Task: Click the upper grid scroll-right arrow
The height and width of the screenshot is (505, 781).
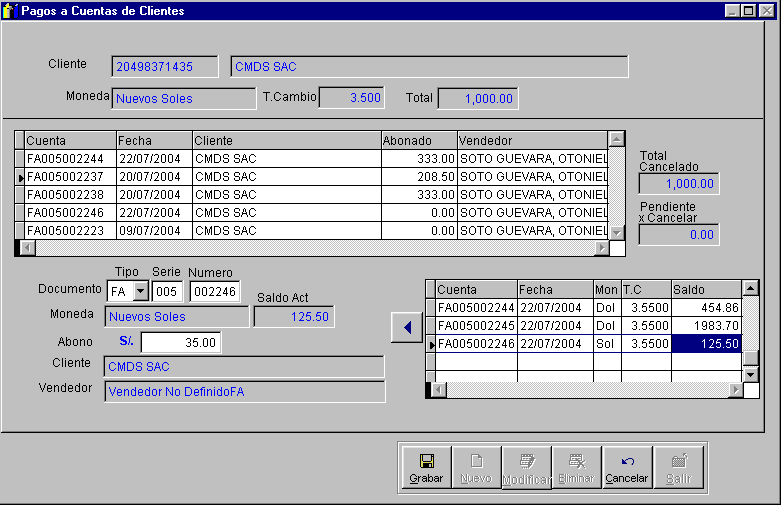Action: [x=602, y=248]
